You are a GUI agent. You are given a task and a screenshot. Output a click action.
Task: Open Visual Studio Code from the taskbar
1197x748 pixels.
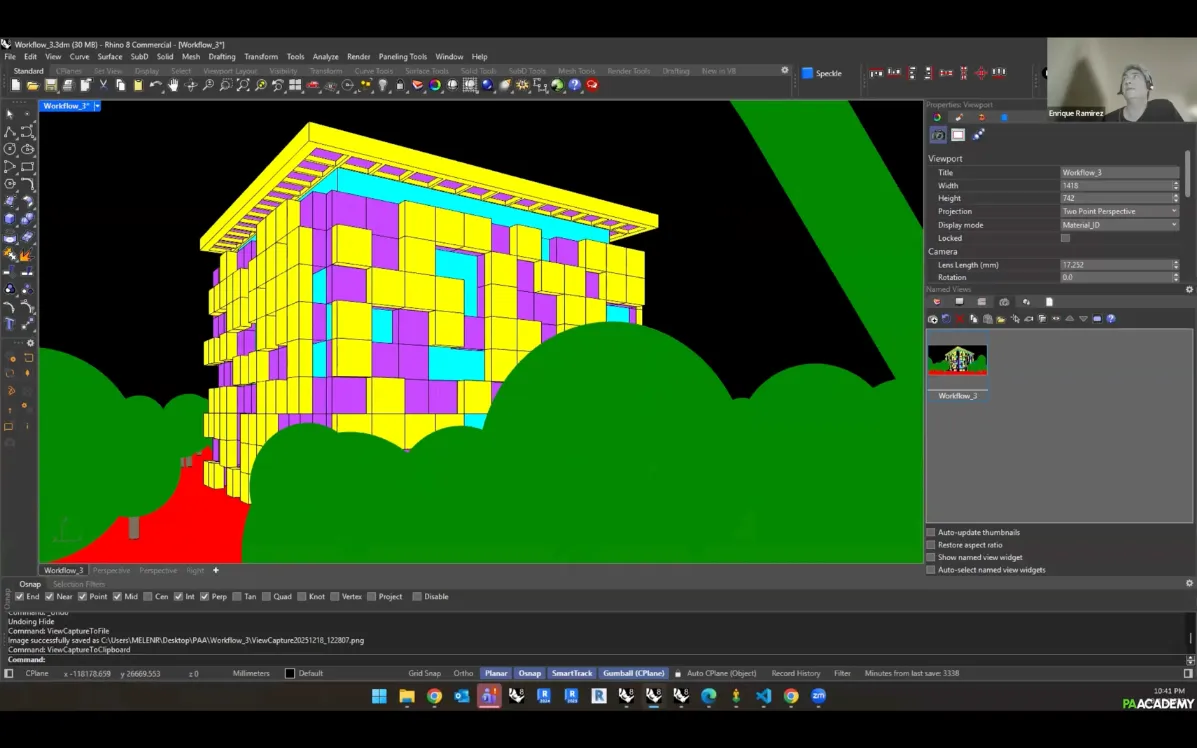763,696
